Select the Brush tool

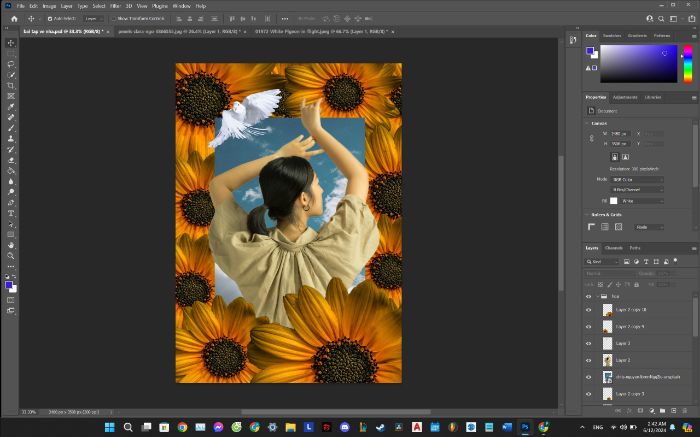(x=11, y=128)
